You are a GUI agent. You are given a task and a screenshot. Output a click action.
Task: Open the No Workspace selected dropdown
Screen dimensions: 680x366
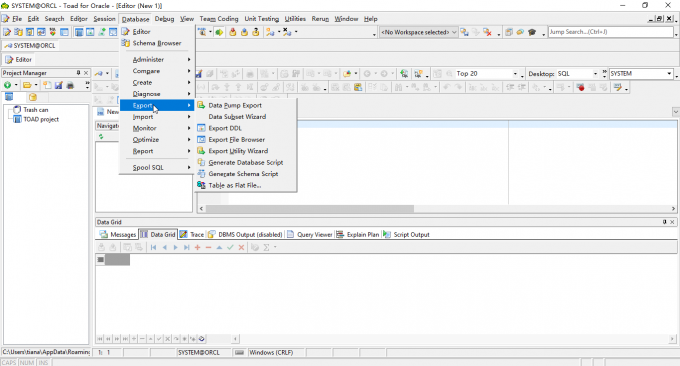(x=418, y=32)
